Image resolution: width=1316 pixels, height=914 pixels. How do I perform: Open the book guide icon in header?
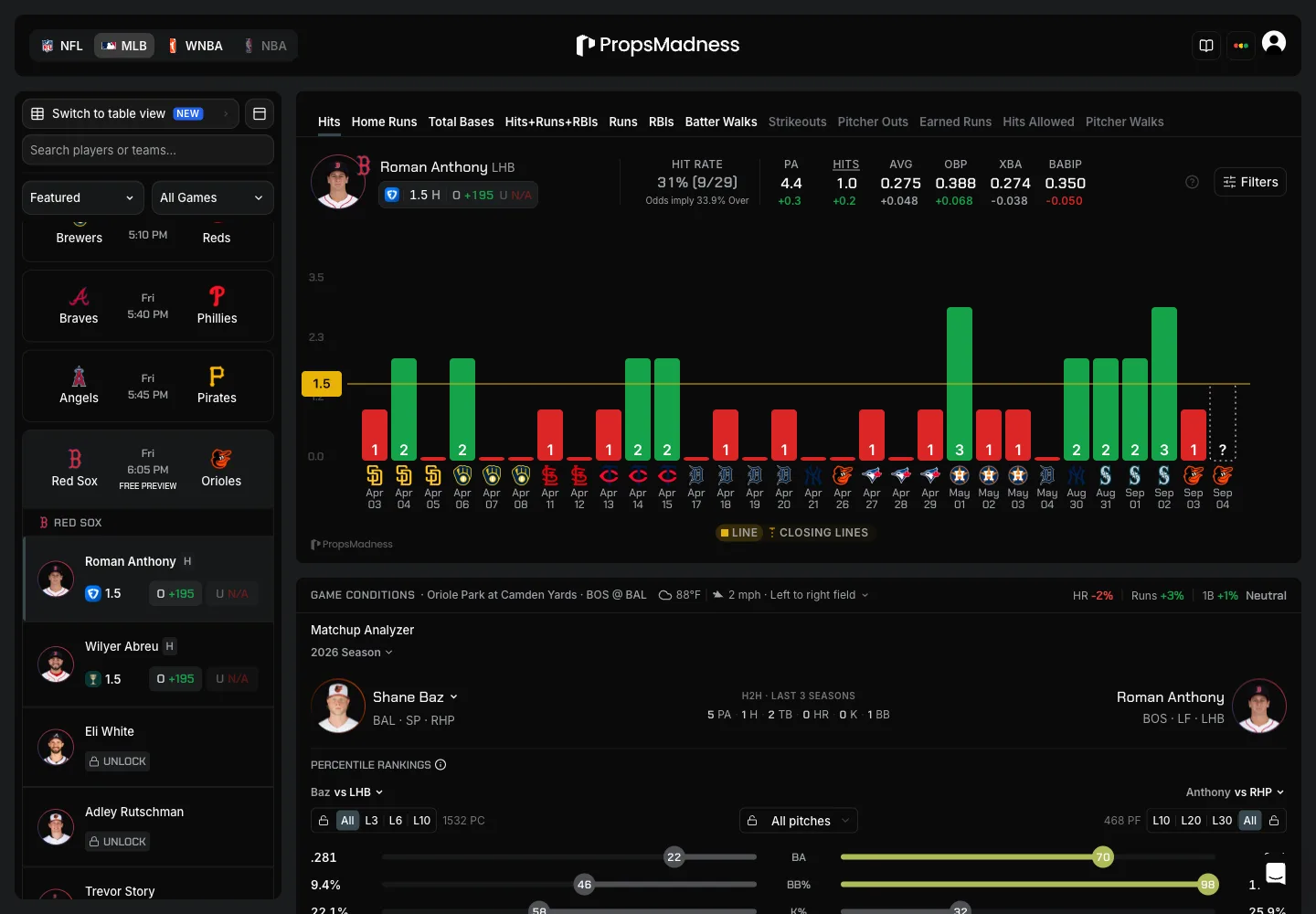[x=1206, y=46]
